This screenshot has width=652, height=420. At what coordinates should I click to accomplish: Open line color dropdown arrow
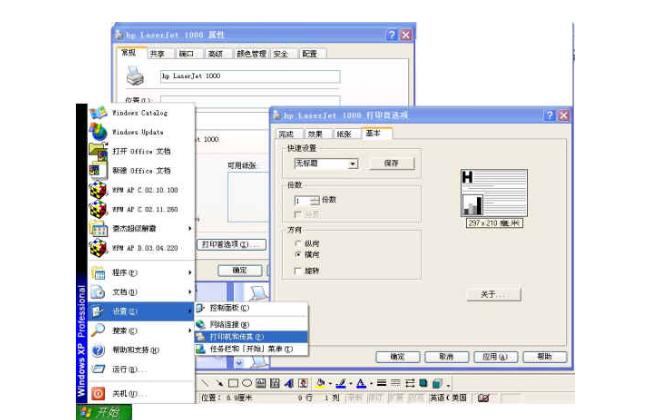[x=351, y=384]
